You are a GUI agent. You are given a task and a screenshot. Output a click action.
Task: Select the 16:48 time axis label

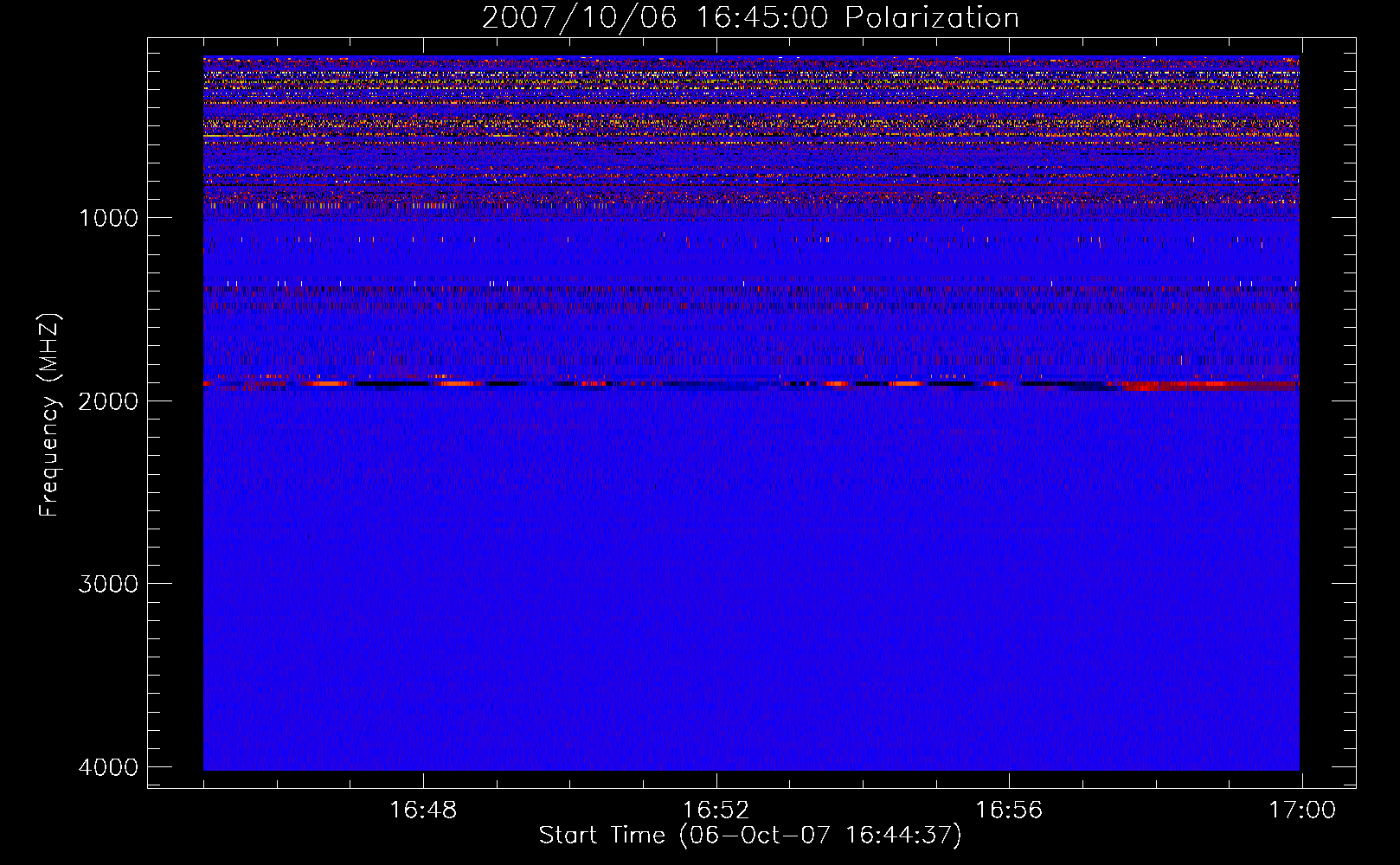[423, 811]
